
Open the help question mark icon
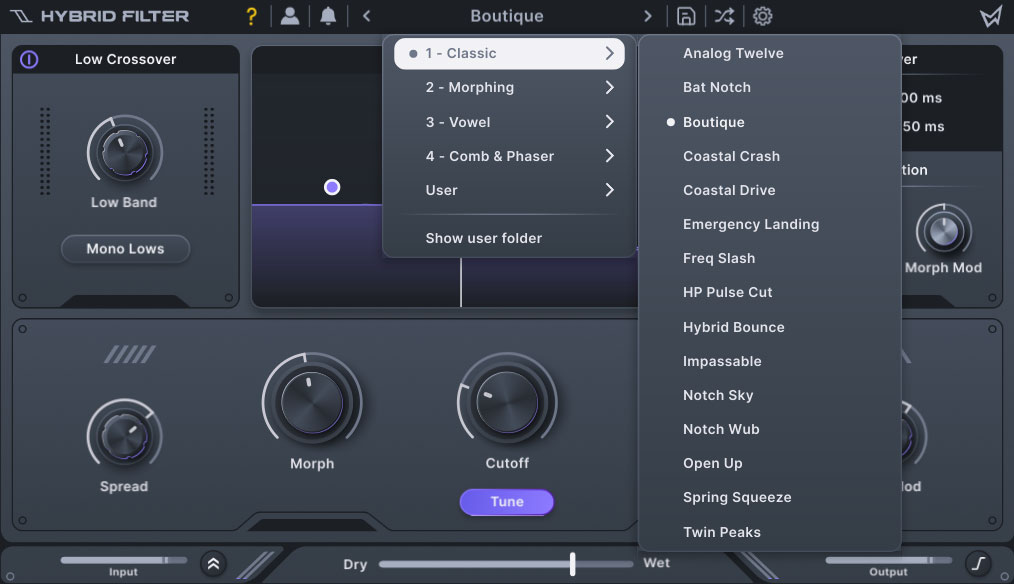coord(252,16)
